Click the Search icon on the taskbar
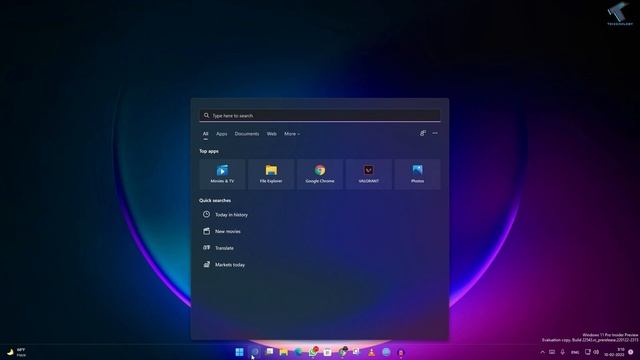Viewport: 640px width, 360px height. click(x=255, y=352)
